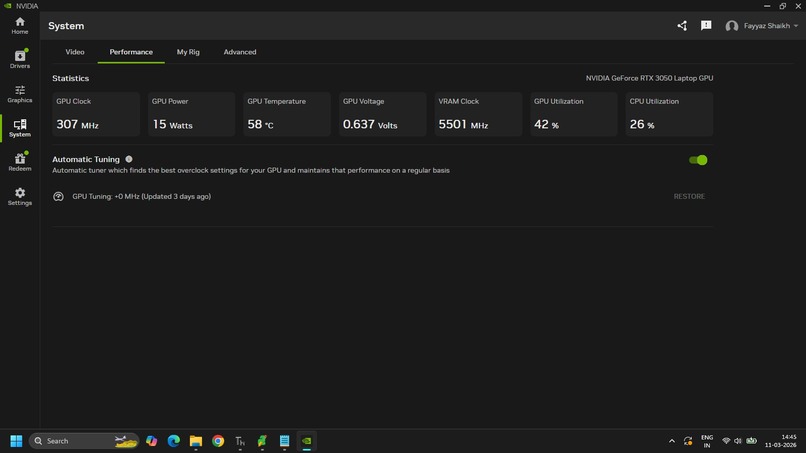The height and width of the screenshot is (453, 806).
Task: Open the Graphics section in sidebar
Action: (20, 94)
